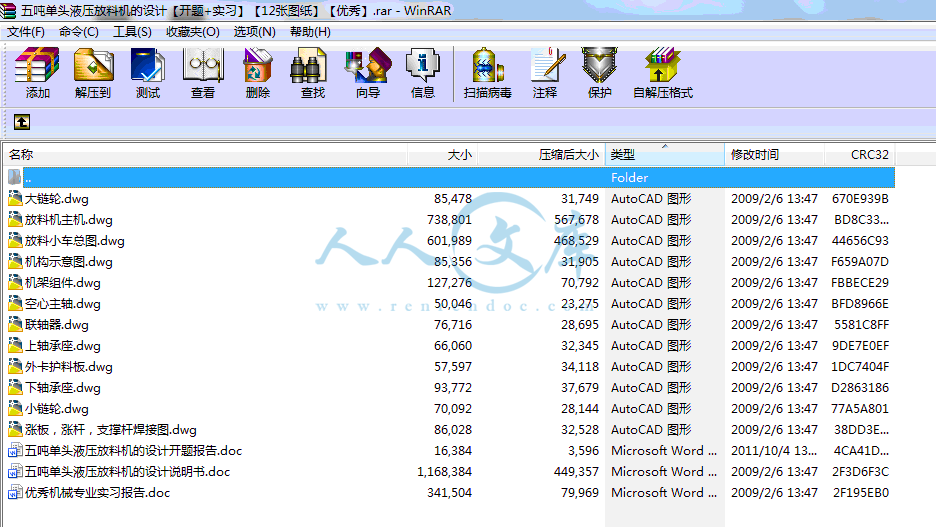Click the WinRAR title bar app icon
Screen dimensions: 936x527
coord(8,11)
